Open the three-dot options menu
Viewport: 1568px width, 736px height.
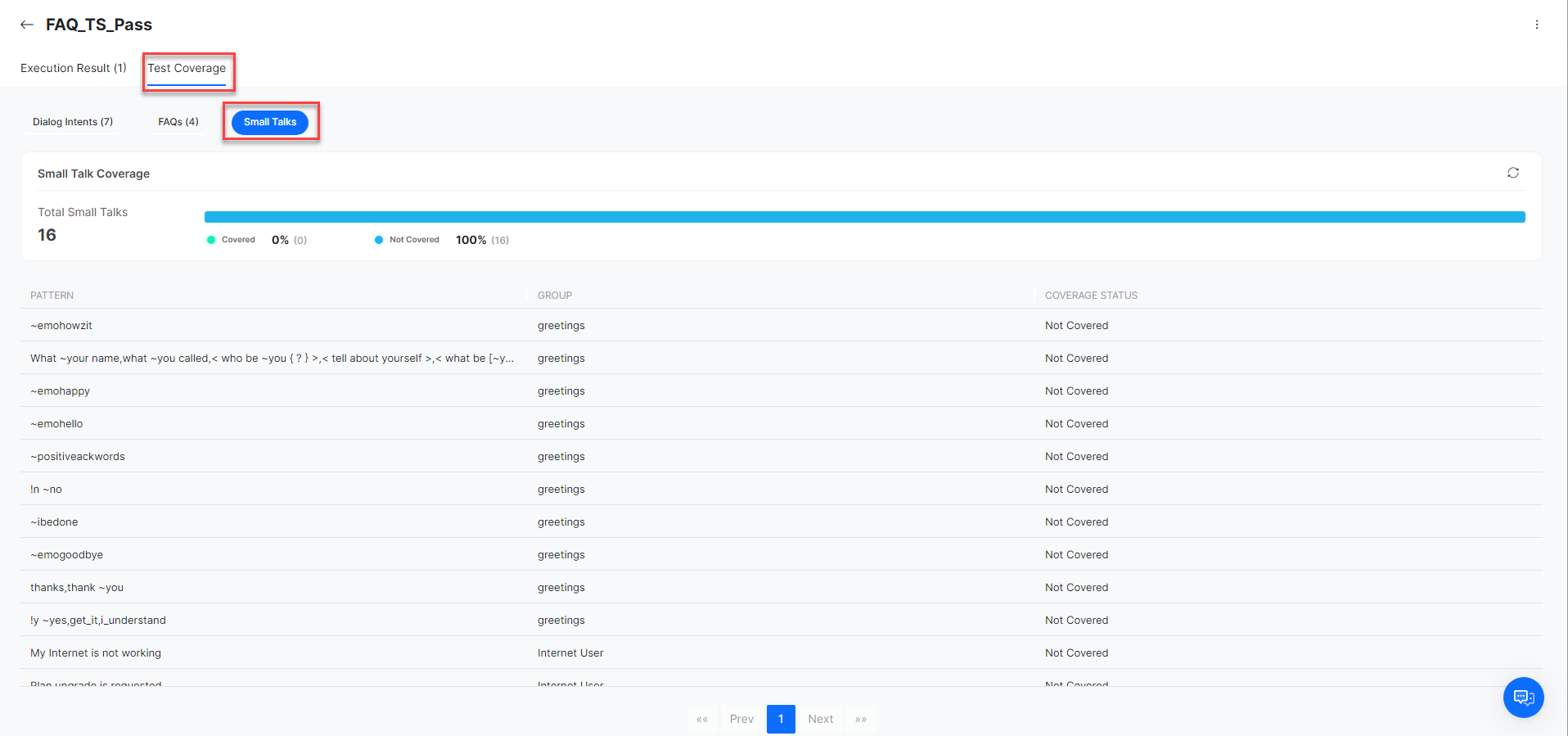tap(1536, 25)
